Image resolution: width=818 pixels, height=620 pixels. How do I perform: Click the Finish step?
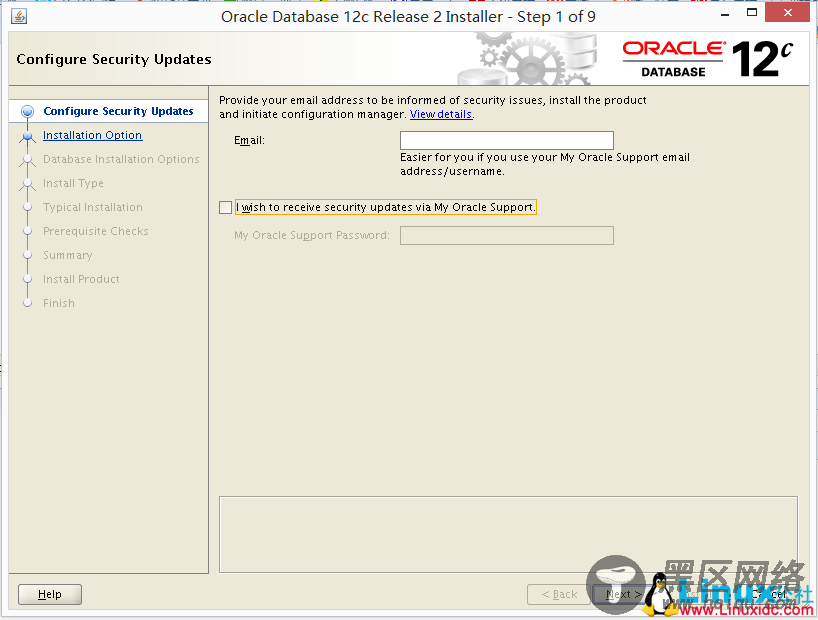point(58,303)
